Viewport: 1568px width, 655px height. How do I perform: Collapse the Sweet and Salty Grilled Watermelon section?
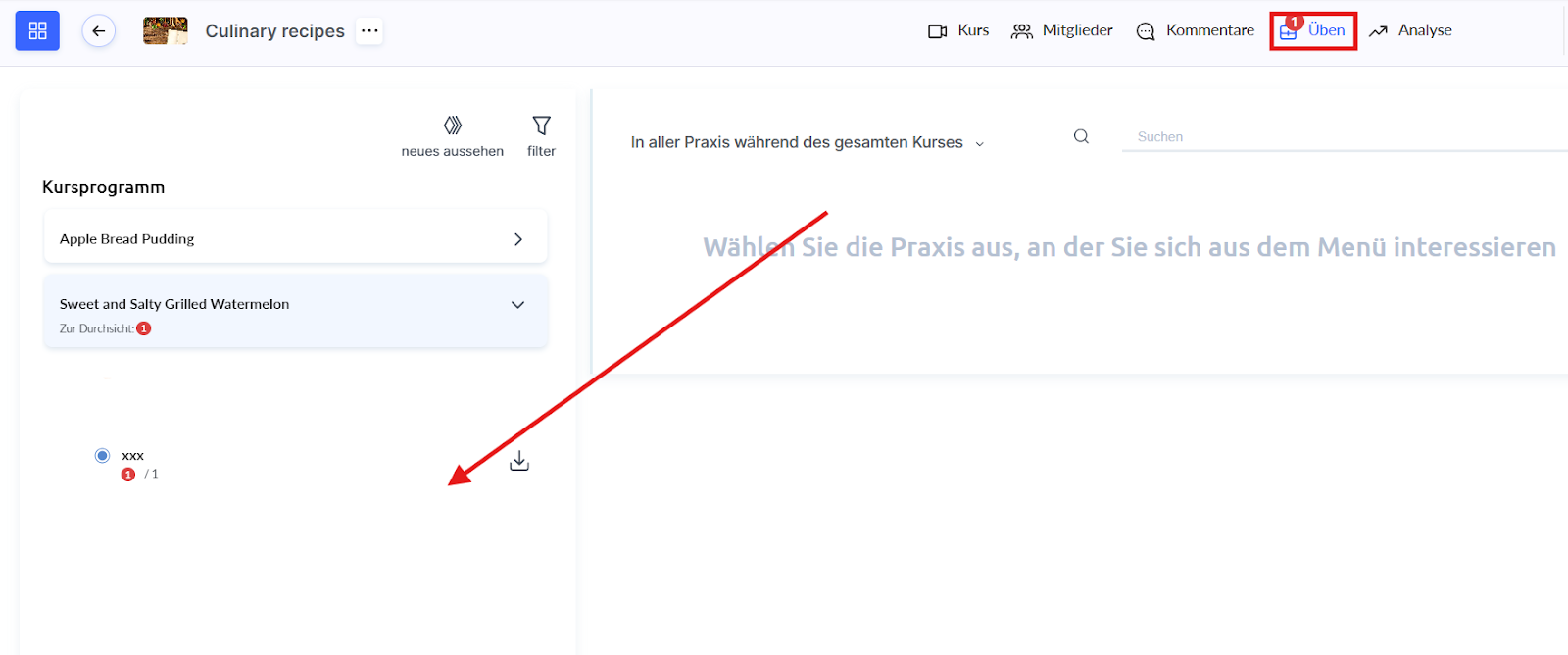518,305
